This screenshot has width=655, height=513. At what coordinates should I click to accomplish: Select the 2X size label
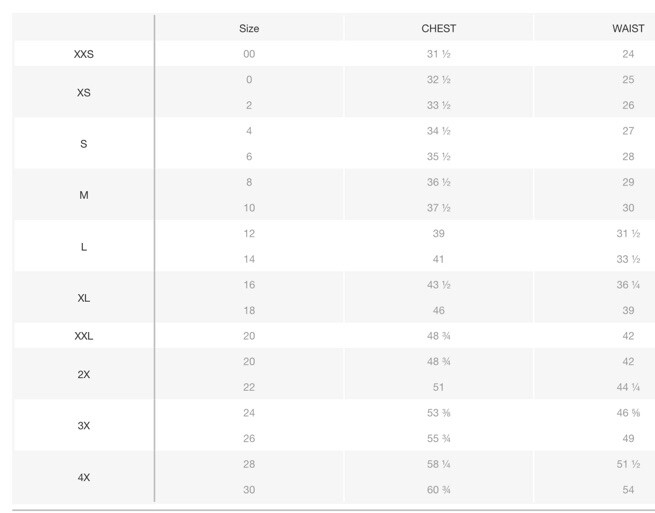click(x=84, y=374)
